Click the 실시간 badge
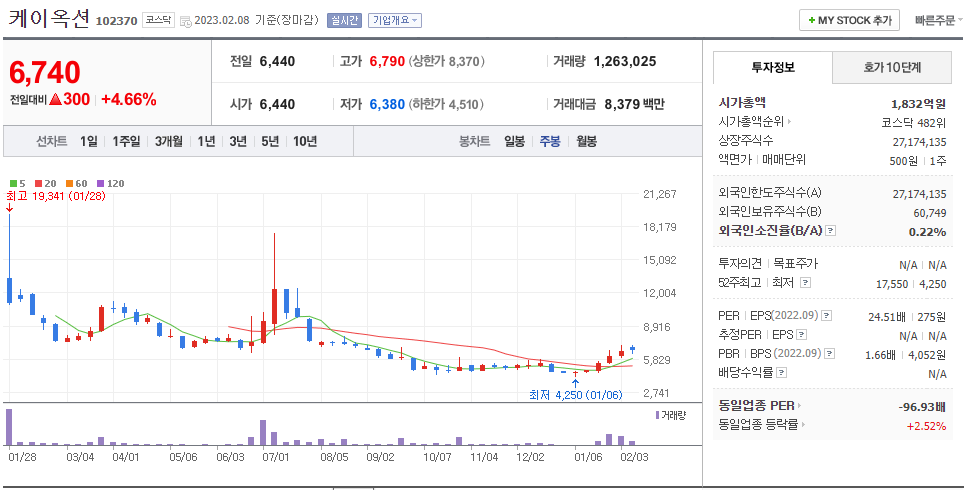 click(345, 20)
